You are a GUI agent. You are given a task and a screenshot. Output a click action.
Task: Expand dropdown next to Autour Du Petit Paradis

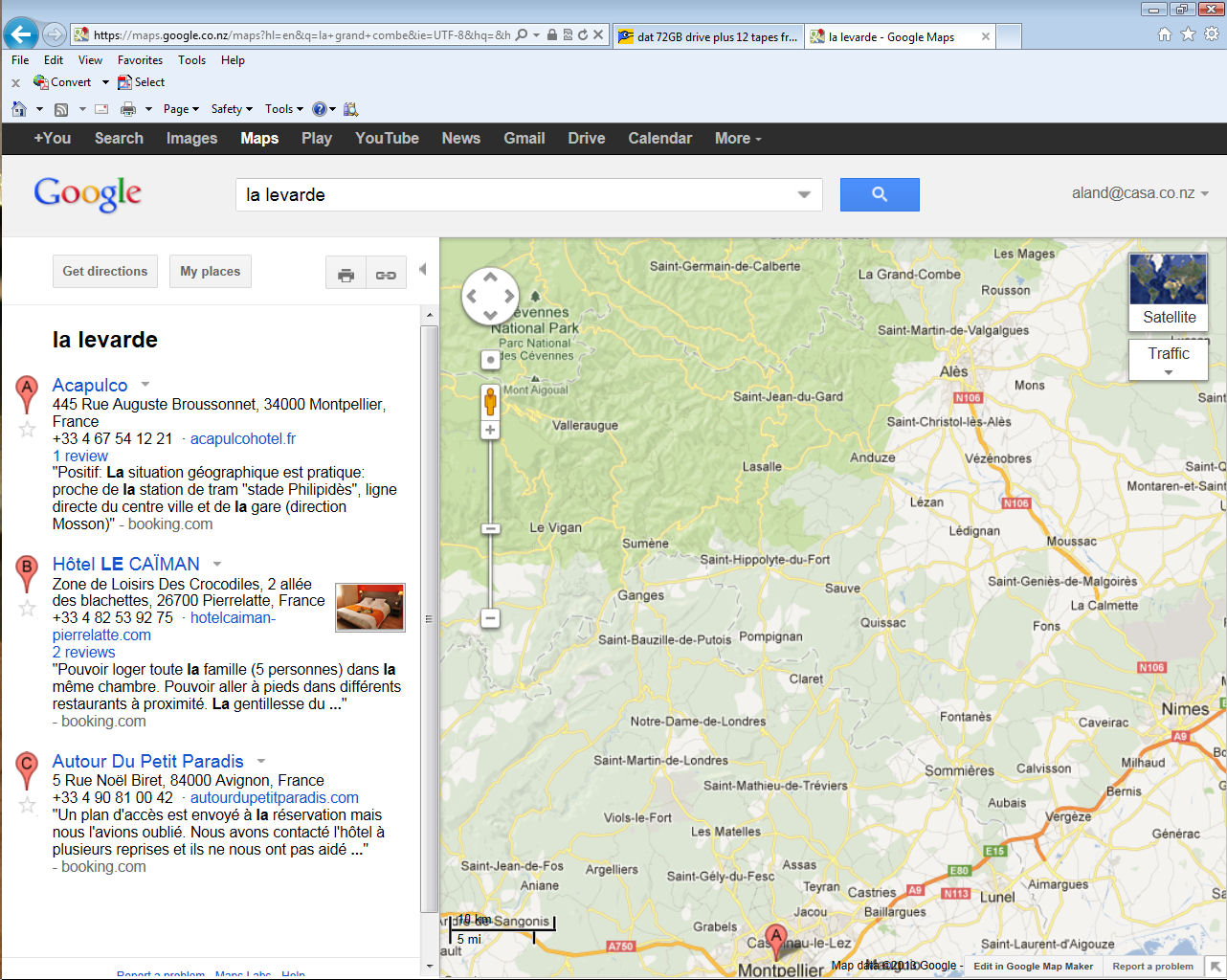point(261,761)
